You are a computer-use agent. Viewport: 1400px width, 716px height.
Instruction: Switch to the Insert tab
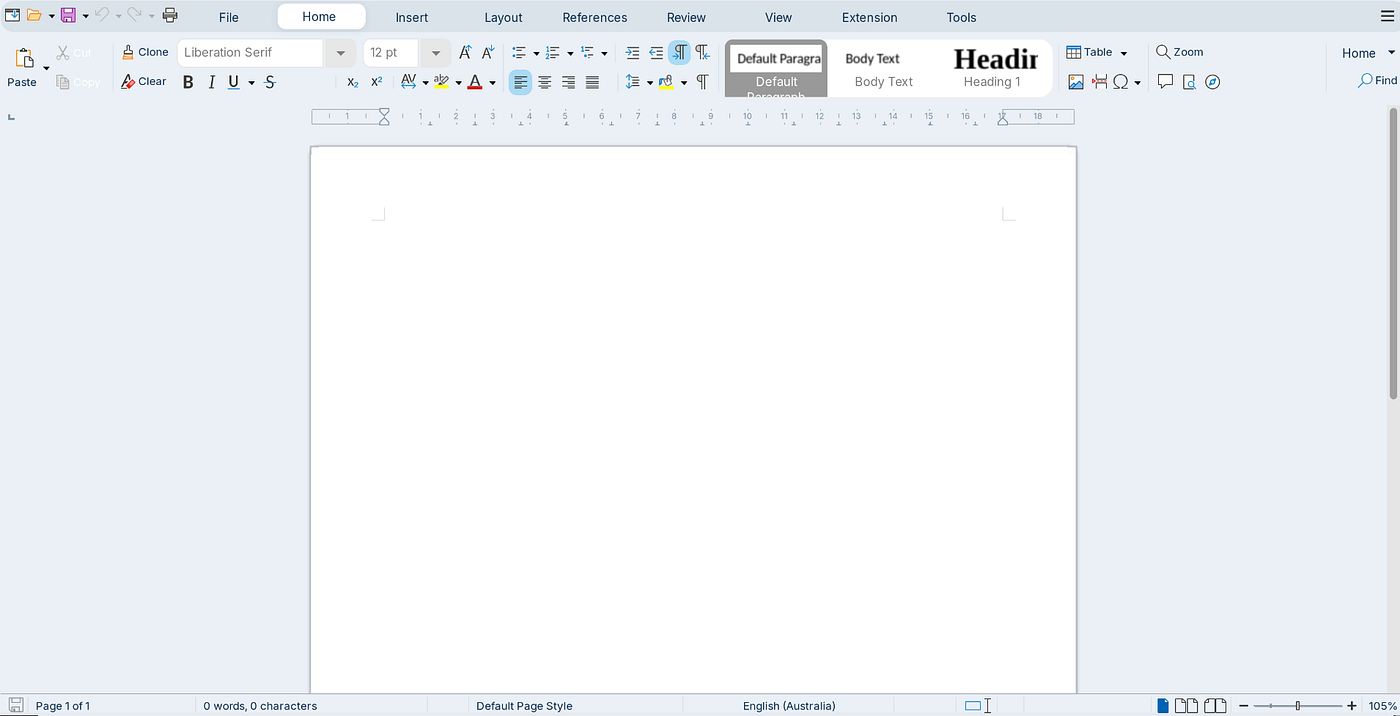pos(412,17)
